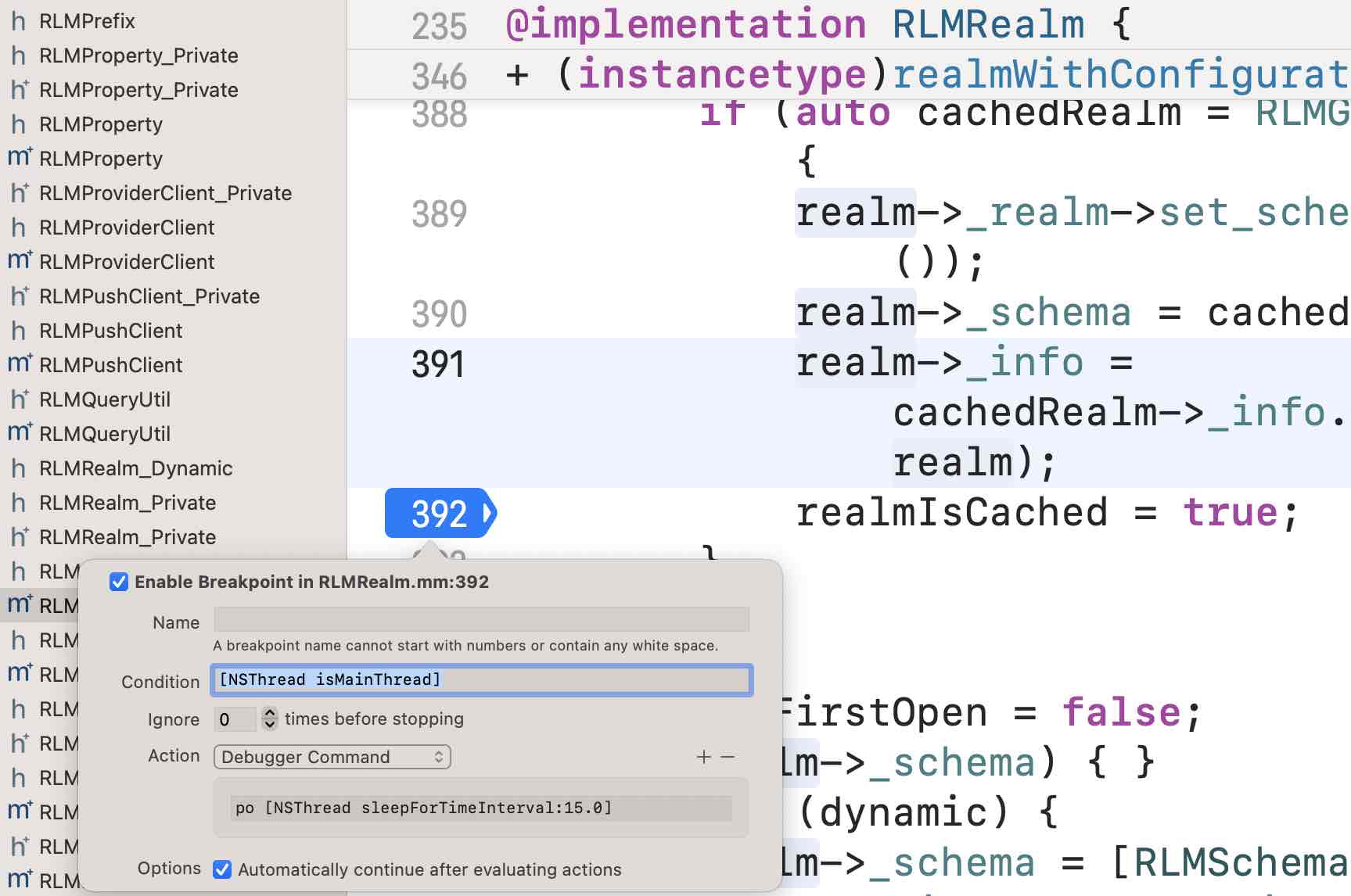Click the h+ icon next to RLMProviderClient_Private
This screenshot has height=896, width=1351.
tap(19, 192)
